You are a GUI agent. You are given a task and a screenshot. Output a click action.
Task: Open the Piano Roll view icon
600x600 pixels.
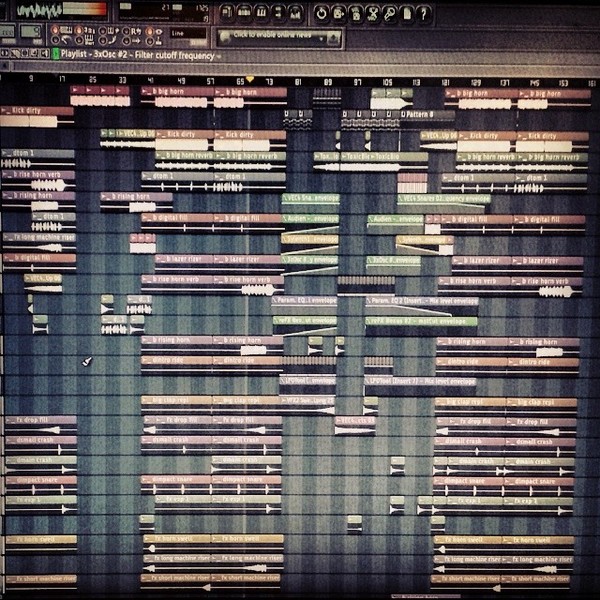tap(261, 13)
